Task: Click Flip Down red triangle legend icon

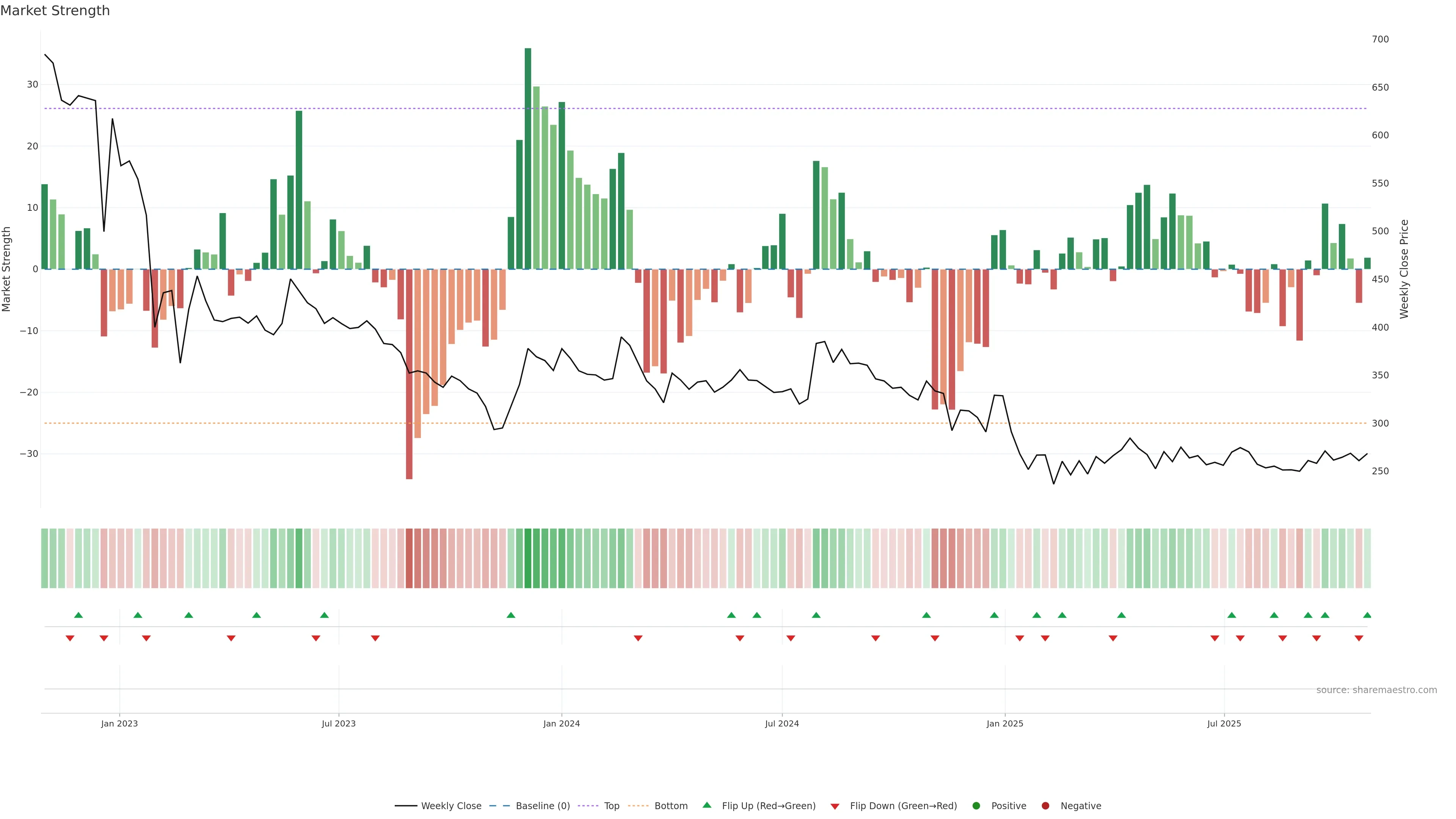Action: click(835, 806)
